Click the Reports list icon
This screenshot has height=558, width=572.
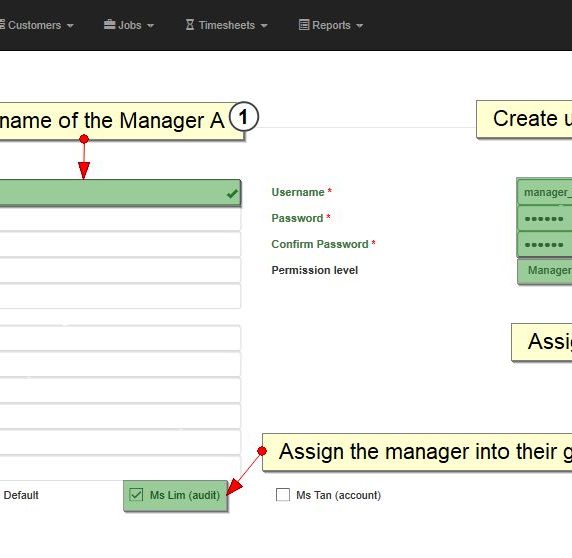click(x=304, y=25)
